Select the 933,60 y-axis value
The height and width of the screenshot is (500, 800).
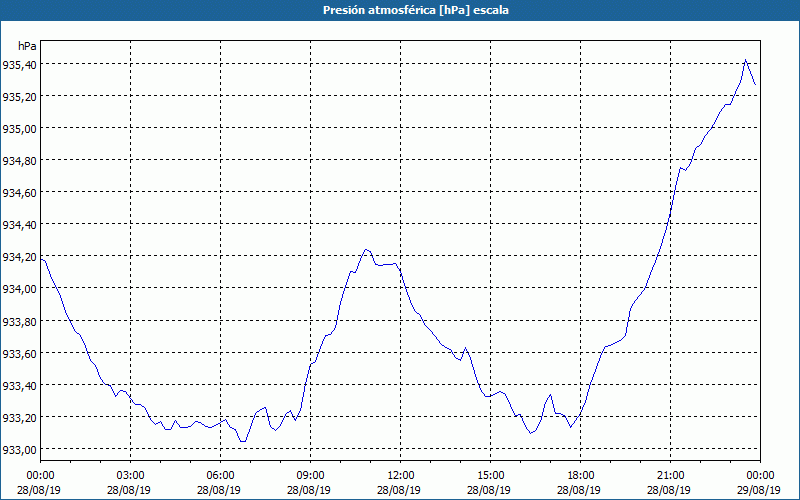click(x=19, y=354)
